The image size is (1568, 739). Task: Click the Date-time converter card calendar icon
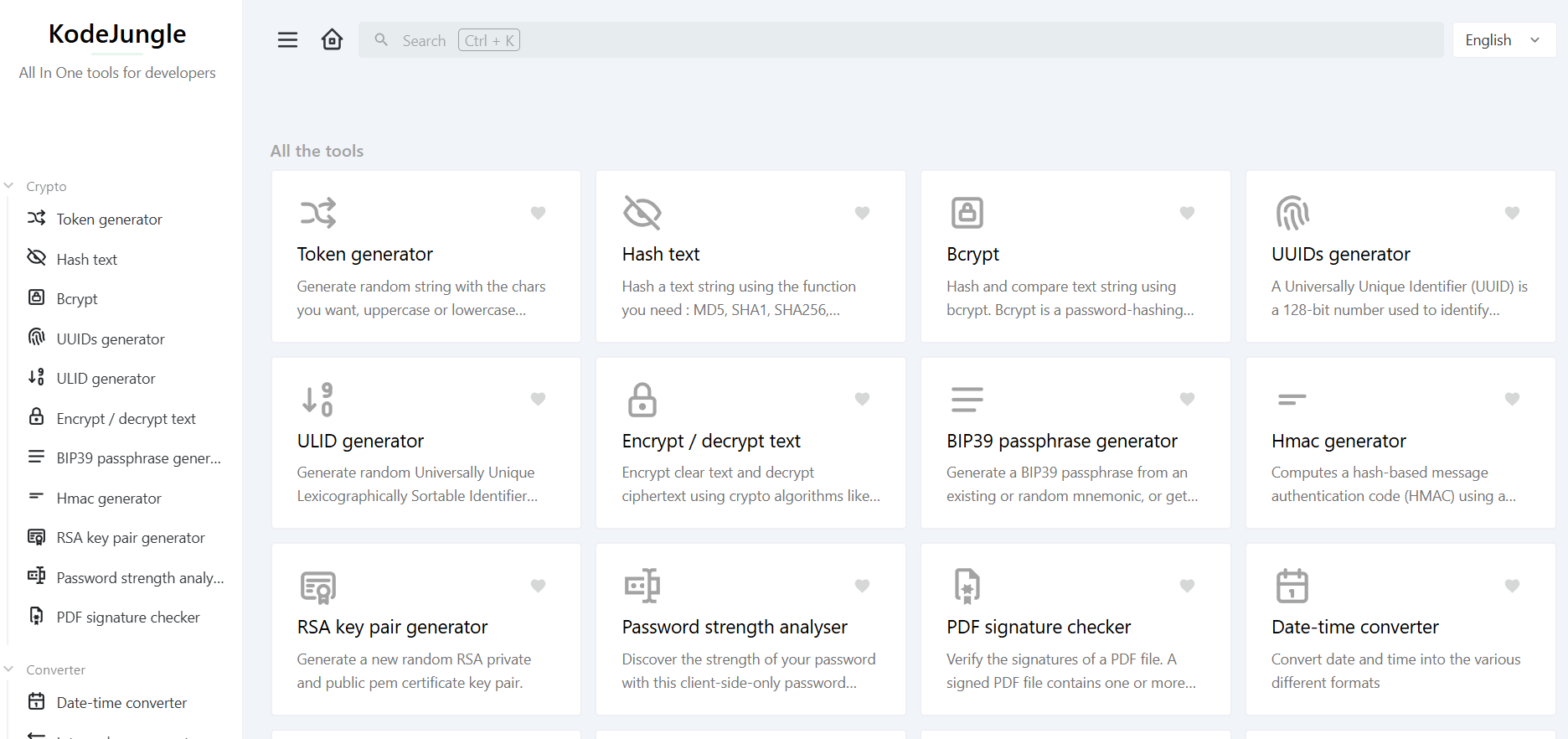1292,586
